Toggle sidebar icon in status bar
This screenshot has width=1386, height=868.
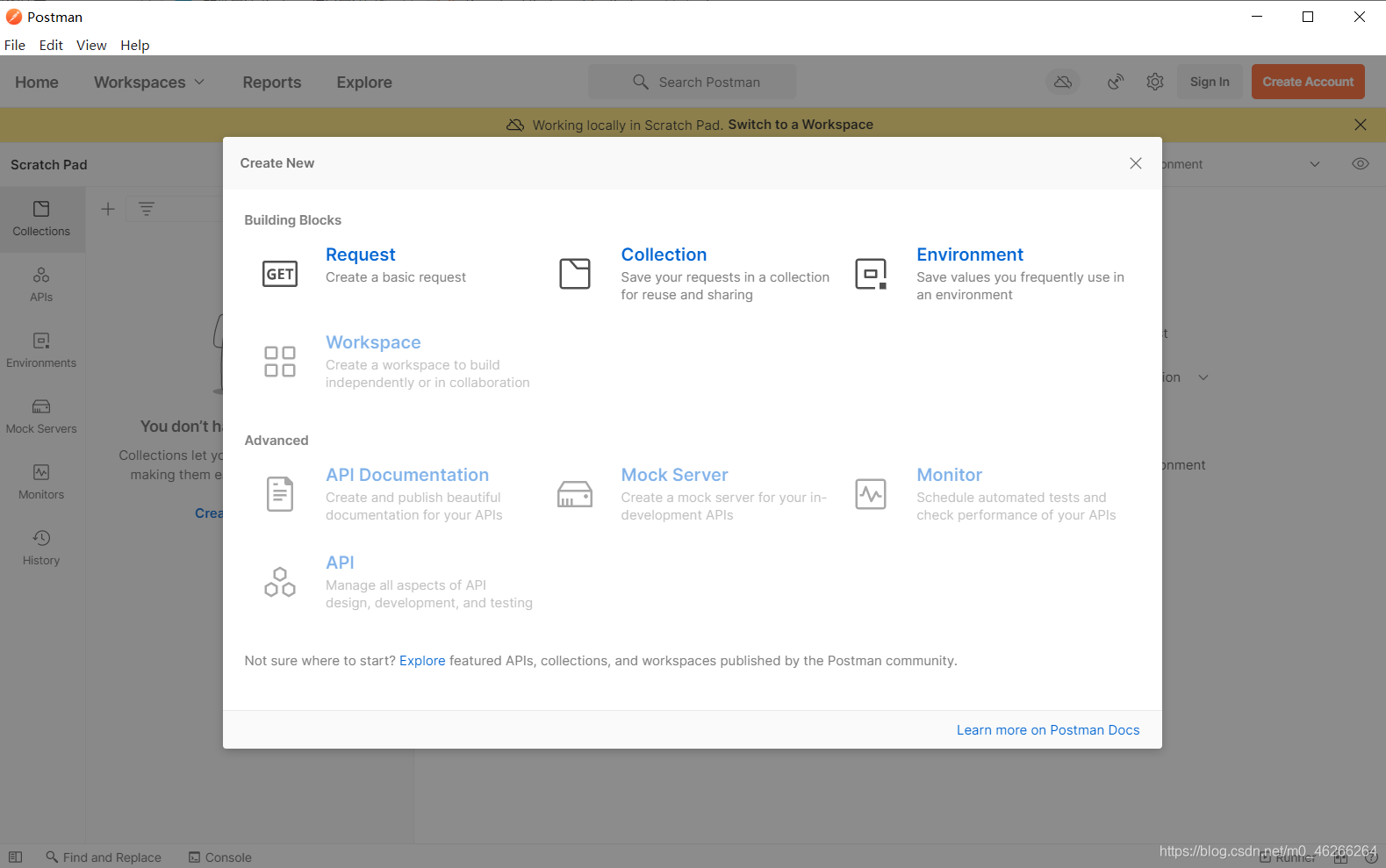pos(16,857)
